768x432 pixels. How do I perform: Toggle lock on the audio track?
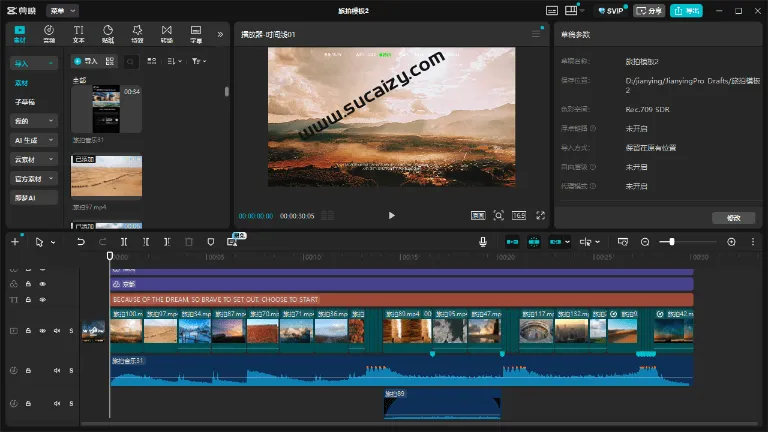point(28,371)
